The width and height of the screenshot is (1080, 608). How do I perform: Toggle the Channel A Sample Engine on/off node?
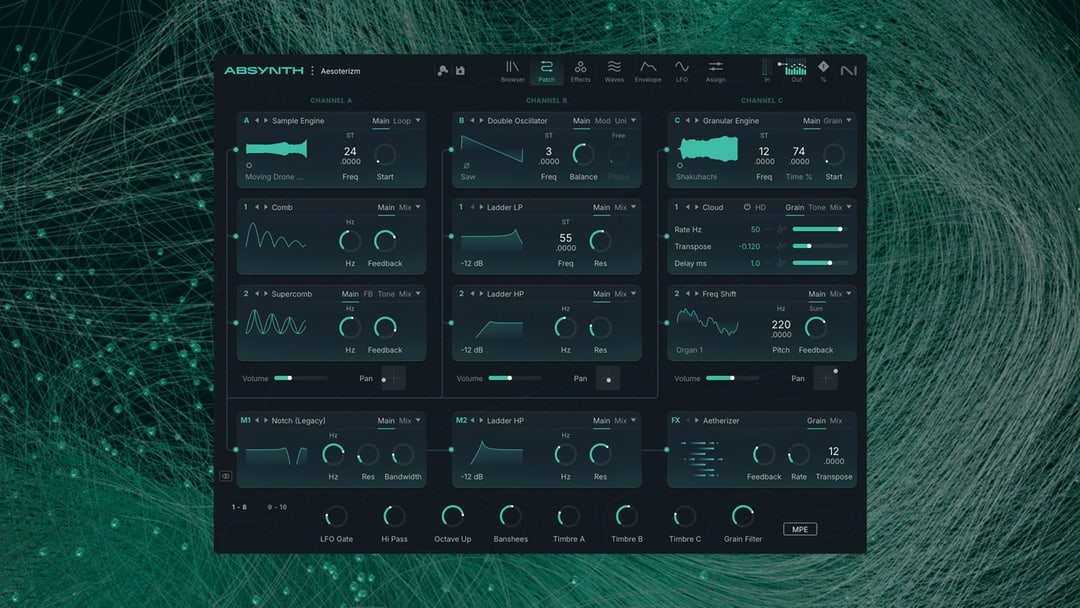click(236, 150)
